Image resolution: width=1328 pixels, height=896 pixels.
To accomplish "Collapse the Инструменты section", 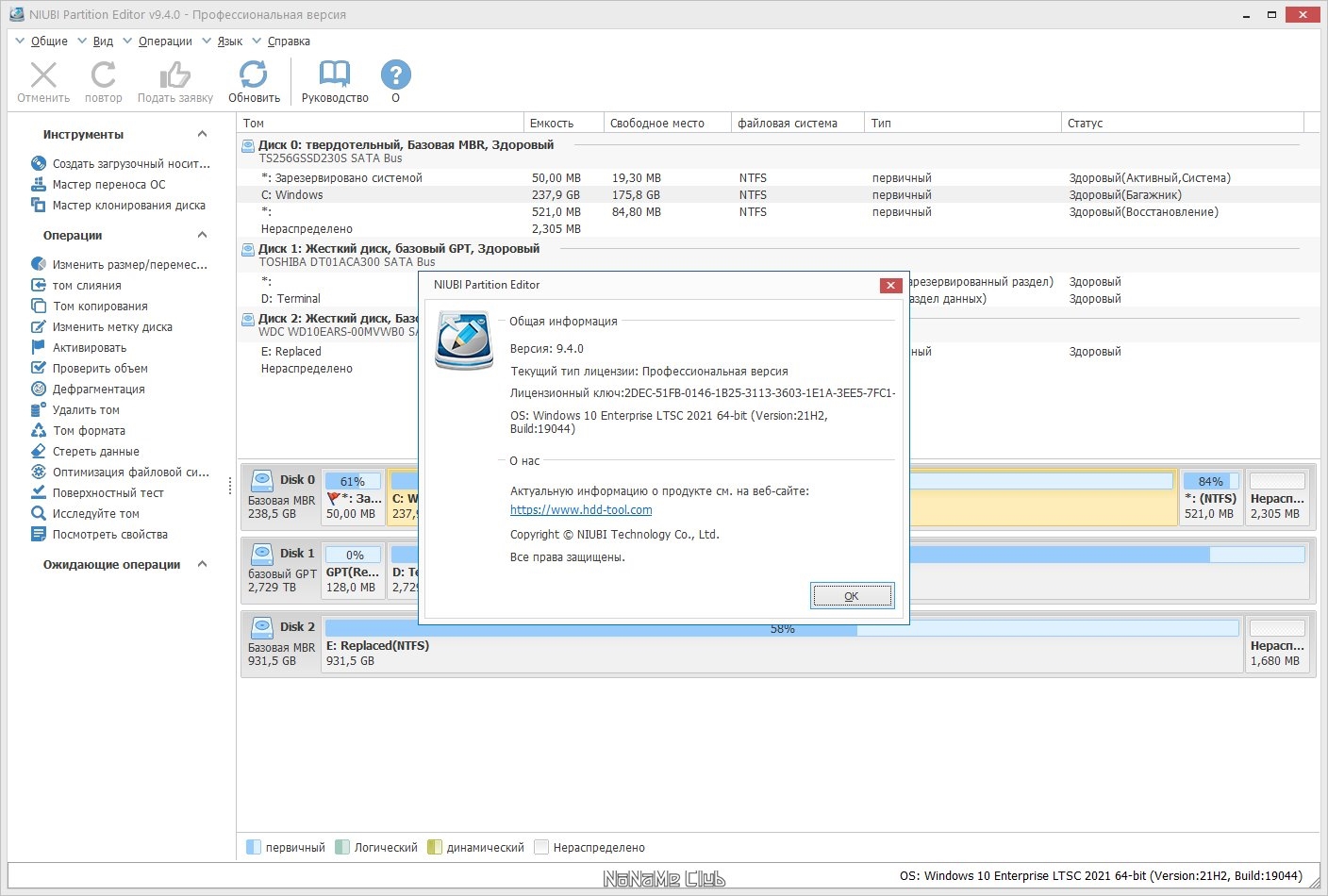I will [x=202, y=135].
